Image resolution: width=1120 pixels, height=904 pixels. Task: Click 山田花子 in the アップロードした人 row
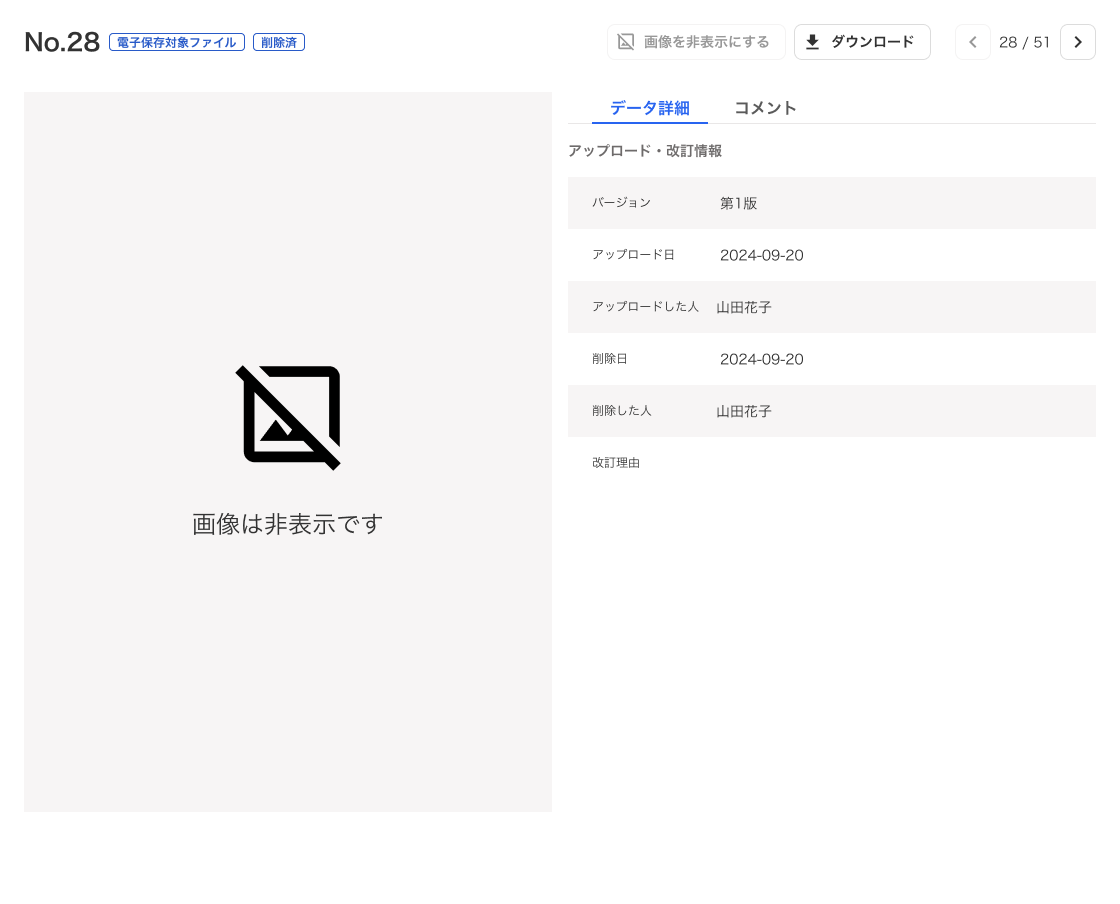click(x=744, y=307)
